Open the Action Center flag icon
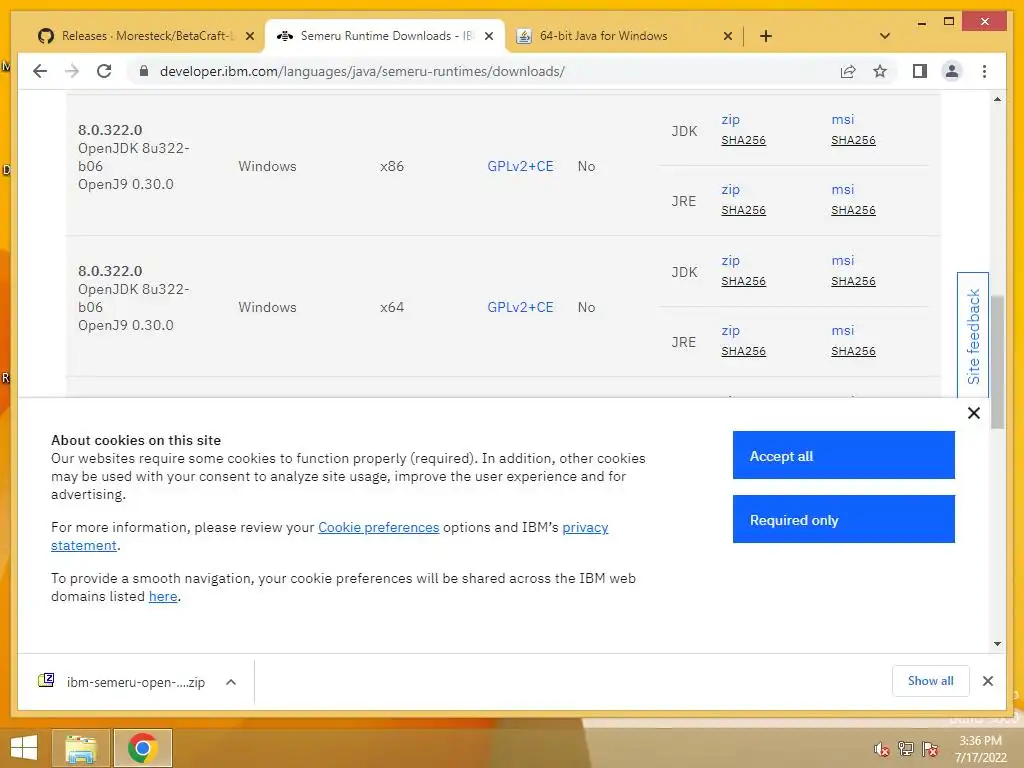This screenshot has width=1024, height=768. tap(930, 749)
